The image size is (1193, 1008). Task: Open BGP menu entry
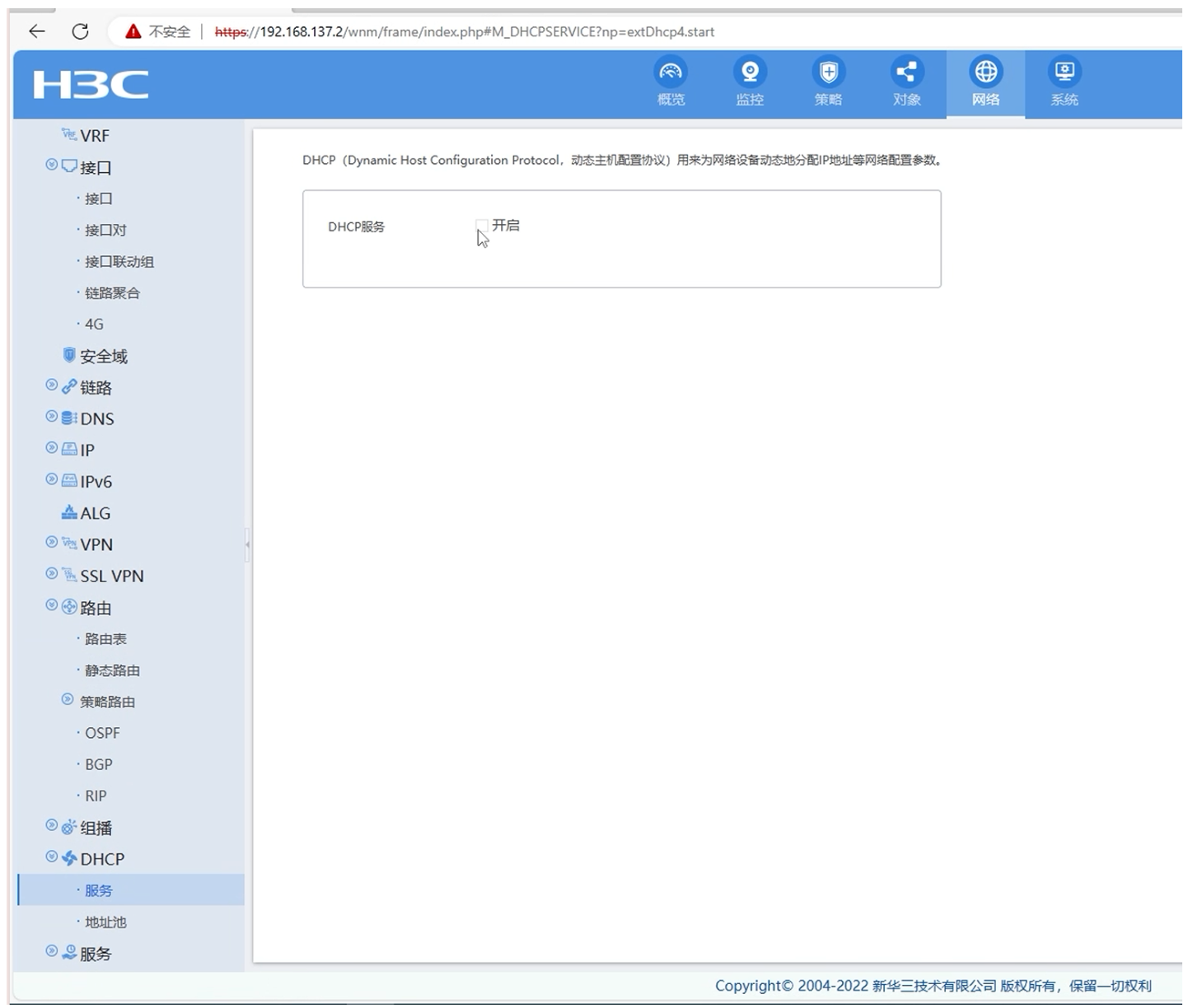99,764
